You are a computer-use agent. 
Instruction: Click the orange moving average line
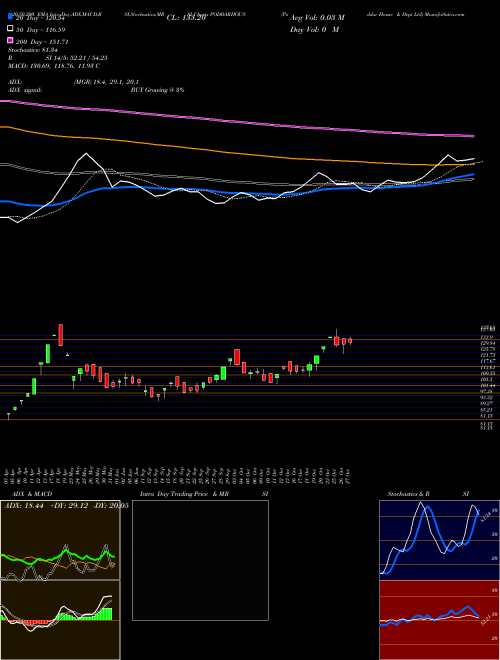[237, 153]
